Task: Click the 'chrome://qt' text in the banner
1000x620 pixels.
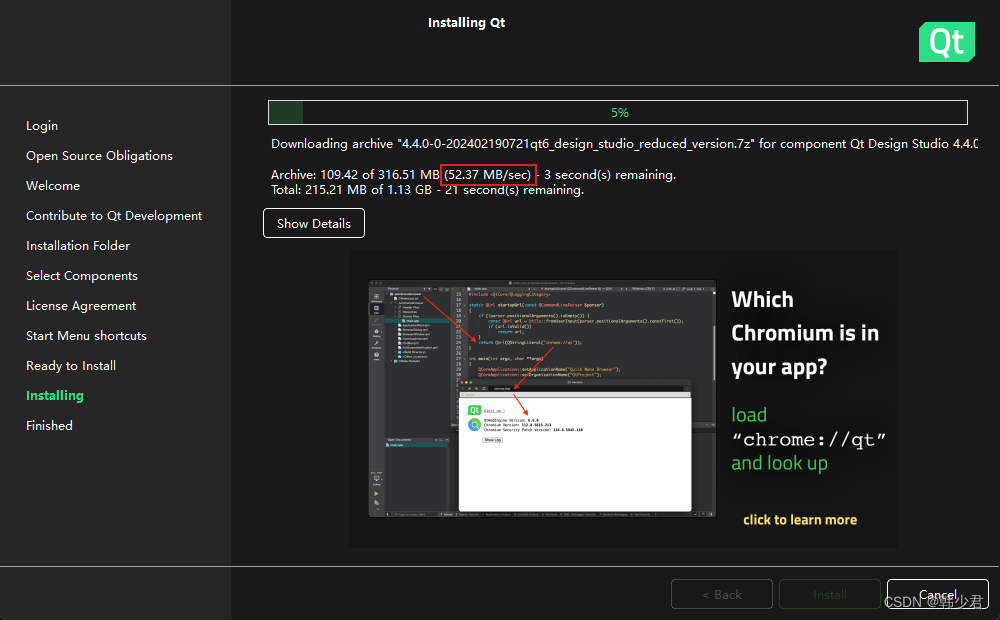Action: pyautogui.click(x=809, y=439)
